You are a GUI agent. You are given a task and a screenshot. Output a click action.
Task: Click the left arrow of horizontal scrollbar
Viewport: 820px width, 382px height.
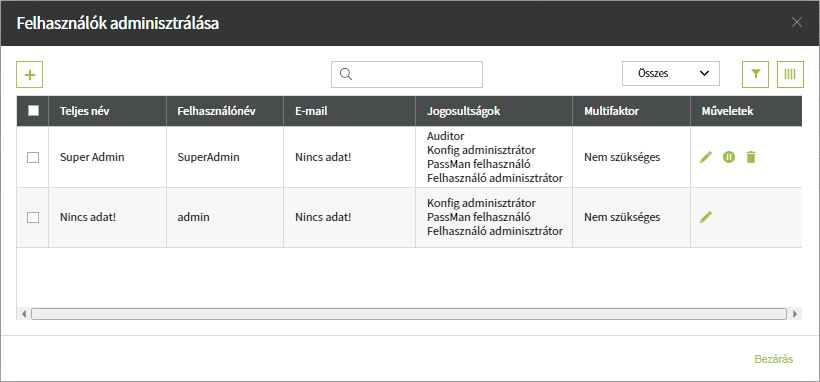pyautogui.click(x=24, y=314)
